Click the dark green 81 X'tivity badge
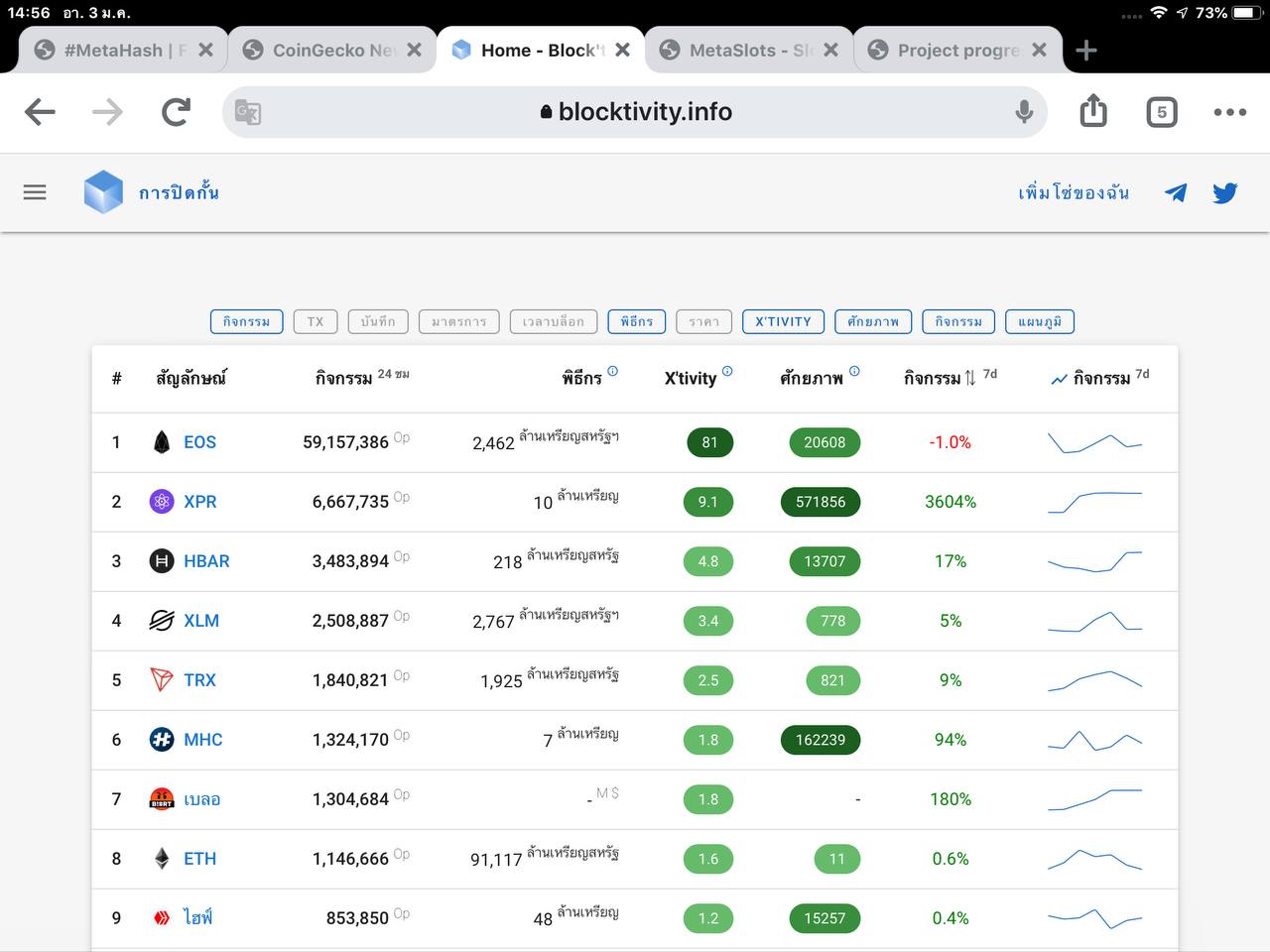 (x=709, y=442)
